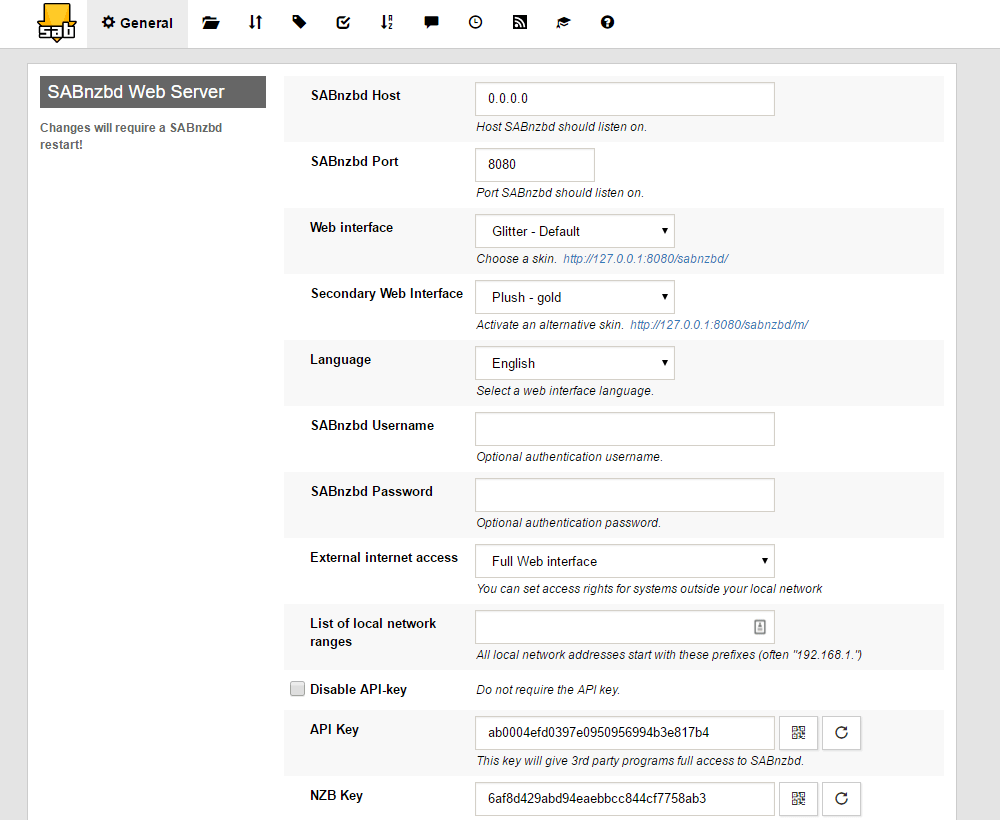Open the Special settings graduation cap icon
Screen dimensions: 1000x820
click(x=563, y=23)
